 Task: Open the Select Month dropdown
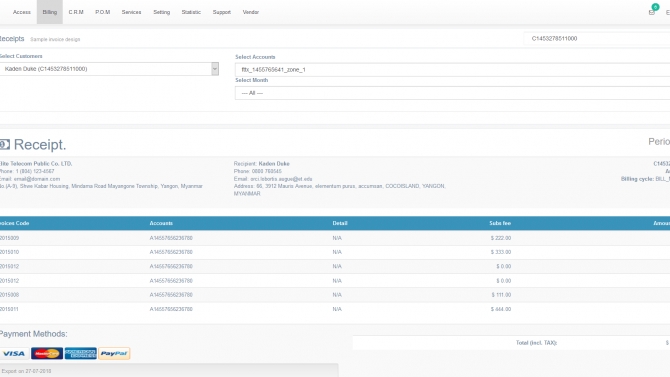pos(453,93)
